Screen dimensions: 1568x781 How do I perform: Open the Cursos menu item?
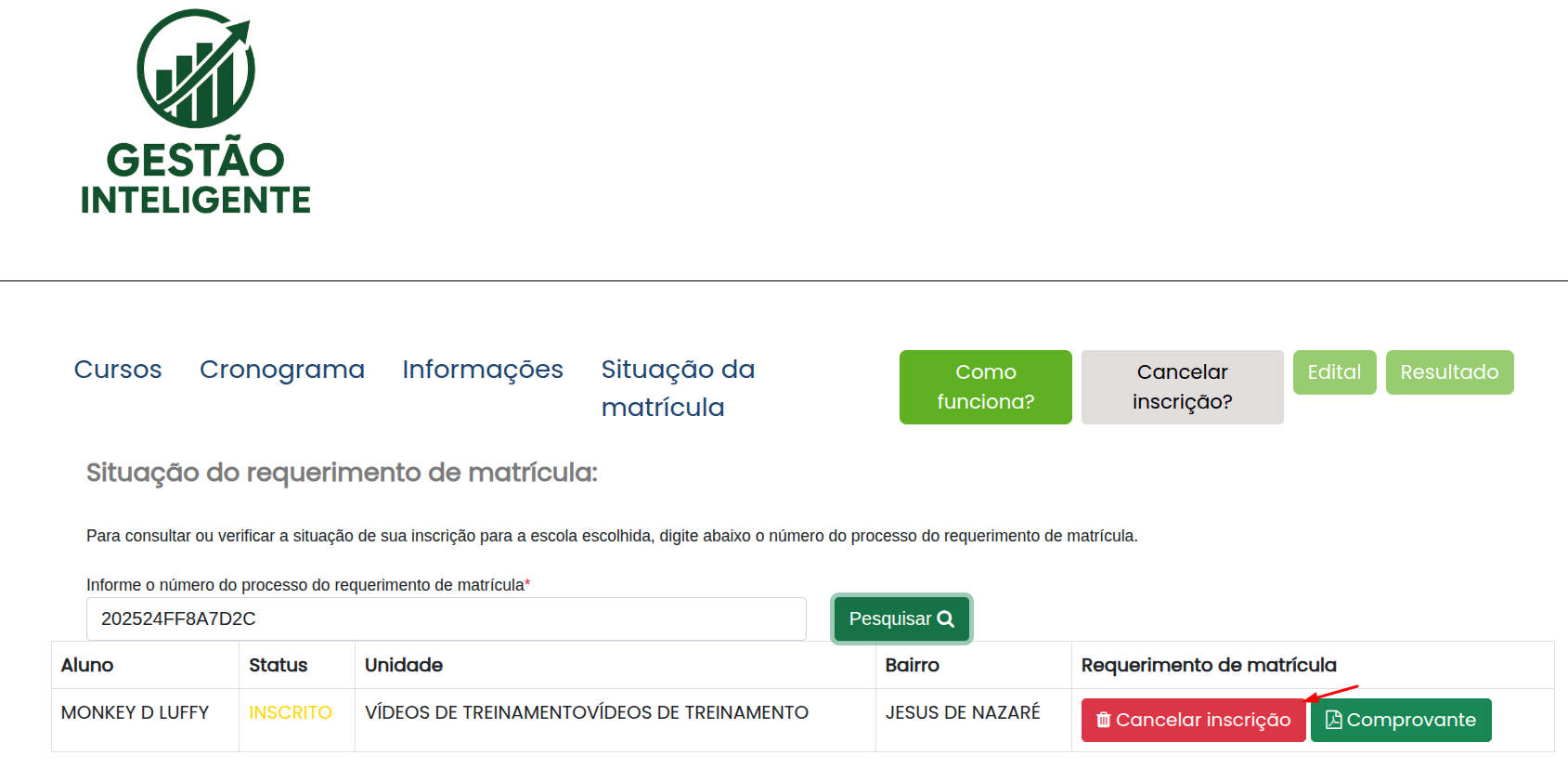[118, 370]
